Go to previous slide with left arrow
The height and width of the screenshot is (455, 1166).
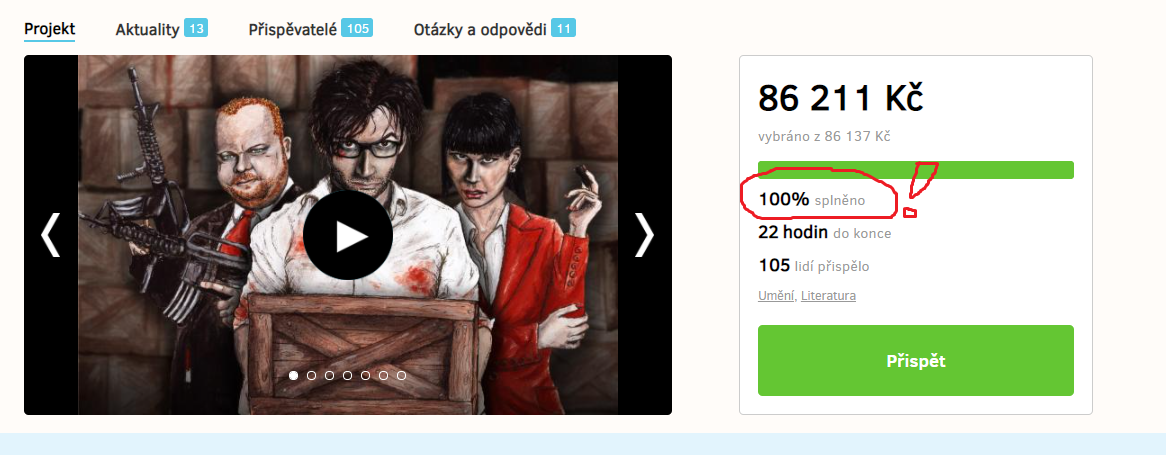tap(51, 235)
